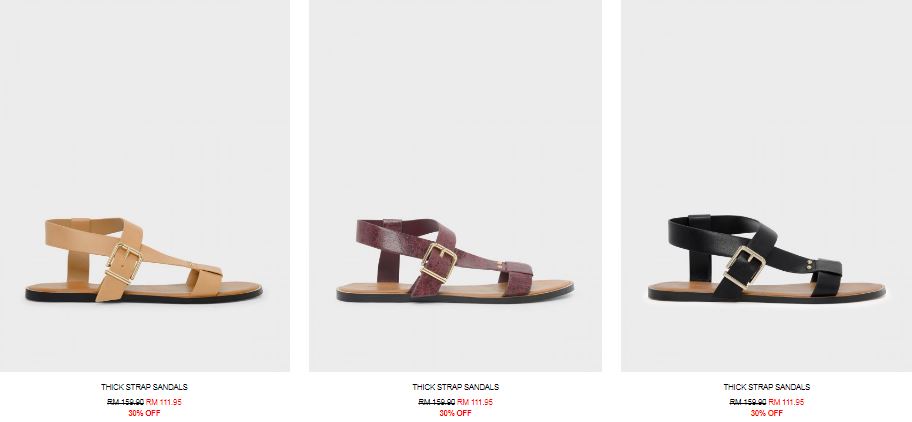Open the tan thick strap sandal image
Screen dimensions: 912x422
[144, 185]
